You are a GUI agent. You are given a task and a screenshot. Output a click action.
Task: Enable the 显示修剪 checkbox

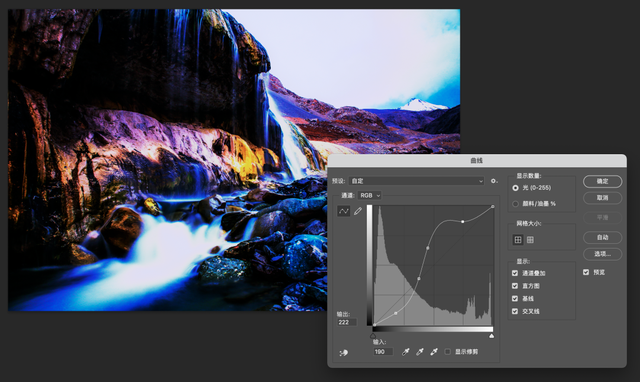click(x=448, y=352)
